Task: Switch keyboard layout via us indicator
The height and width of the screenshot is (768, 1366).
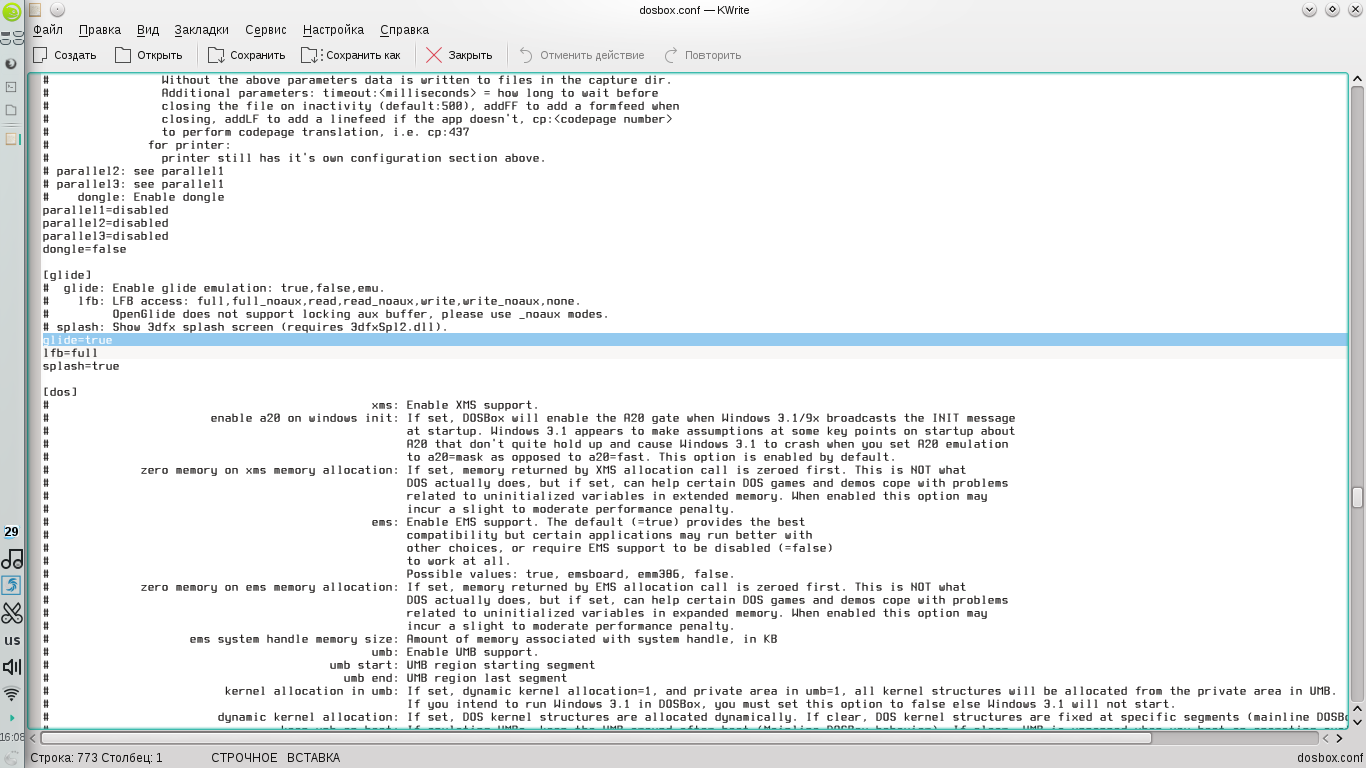Action: 12,640
